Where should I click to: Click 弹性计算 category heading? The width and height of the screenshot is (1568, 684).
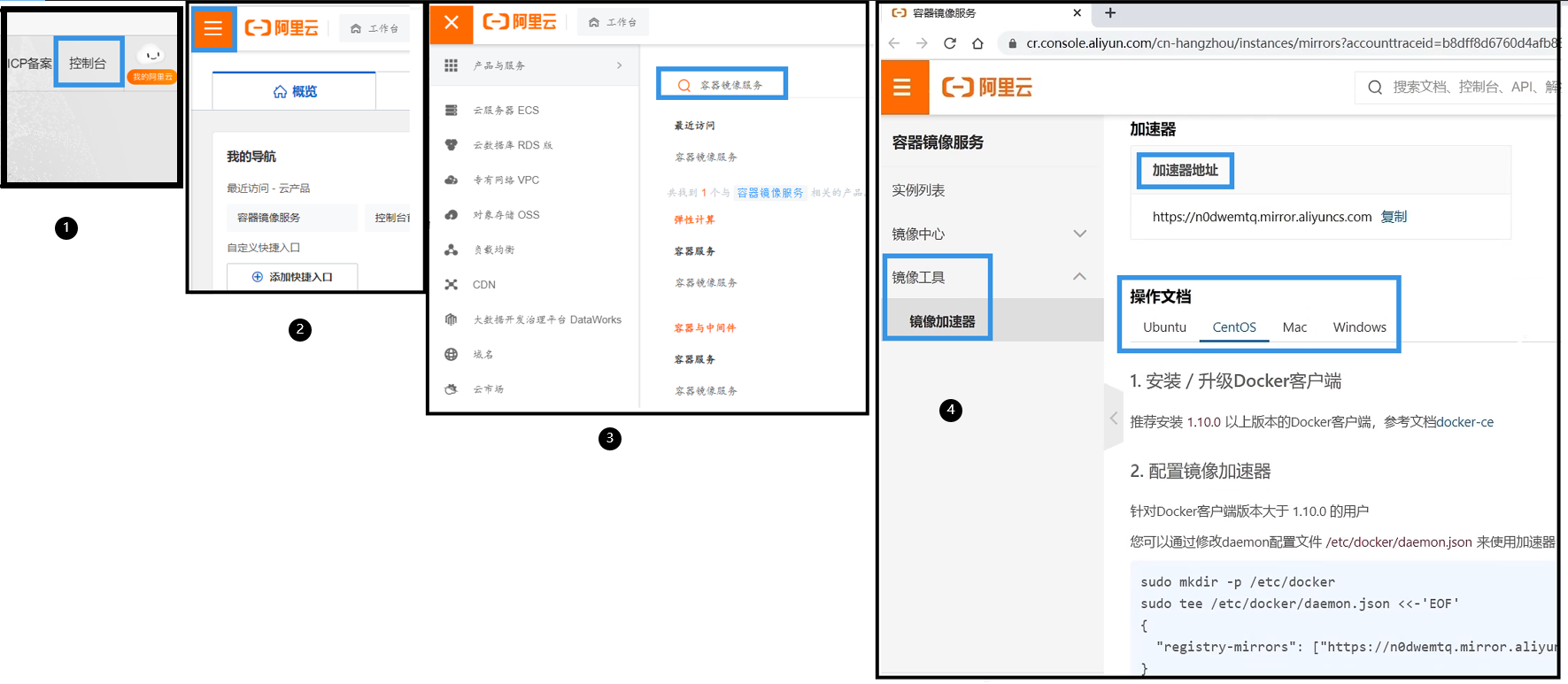pos(694,219)
